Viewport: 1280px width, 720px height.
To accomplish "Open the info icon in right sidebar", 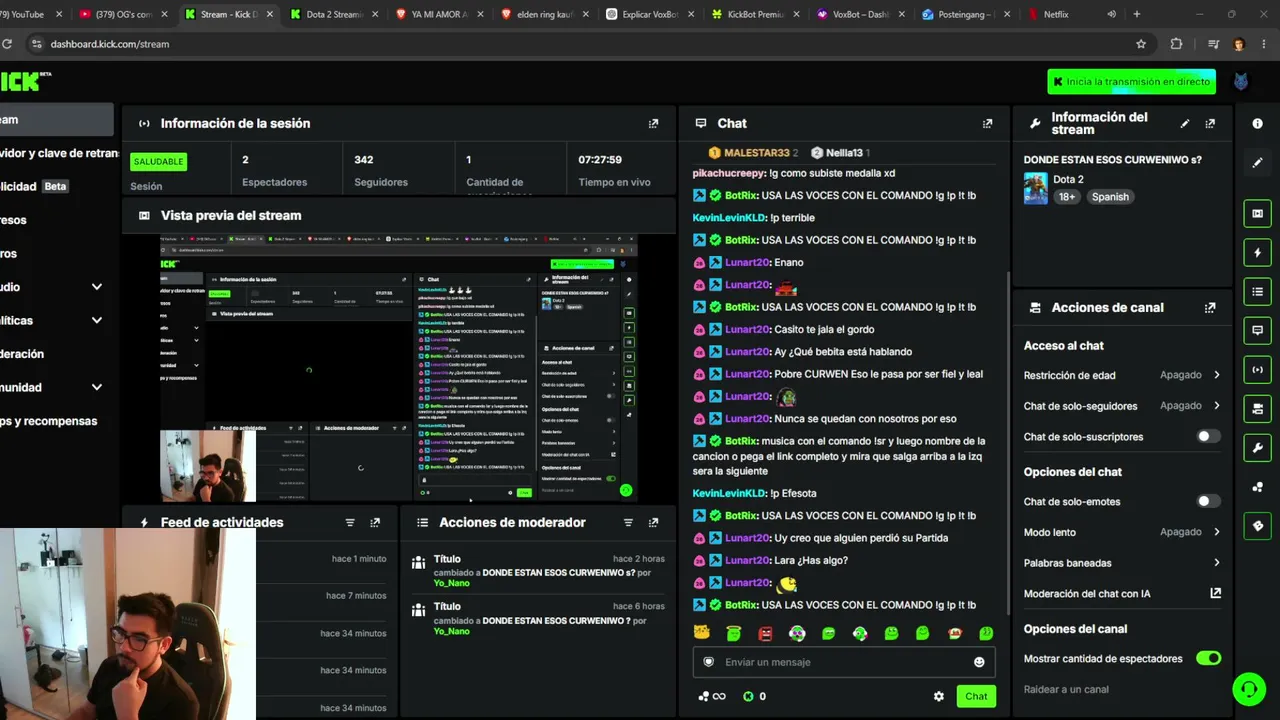I will [1257, 123].
